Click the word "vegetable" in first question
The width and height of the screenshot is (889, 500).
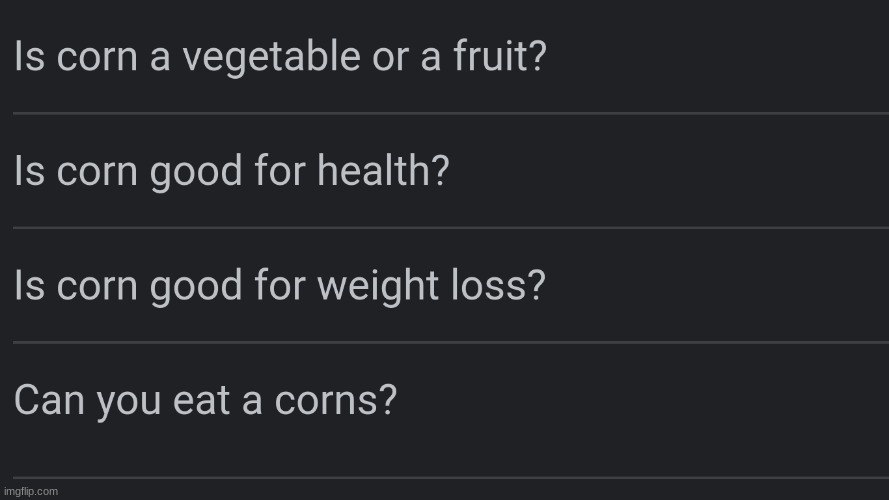(272, 58)
